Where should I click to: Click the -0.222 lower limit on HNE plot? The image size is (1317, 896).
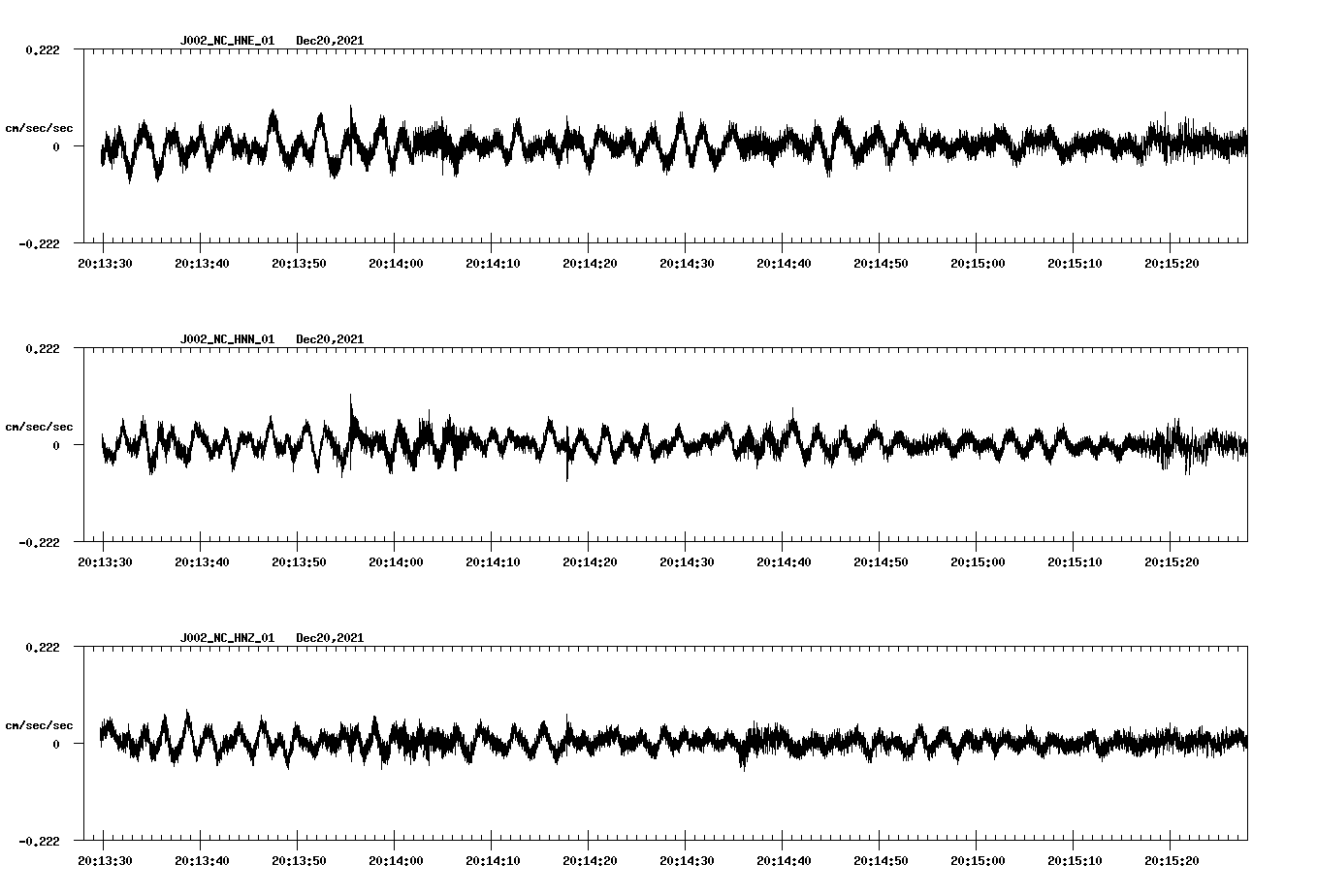[x=39, y=243]
